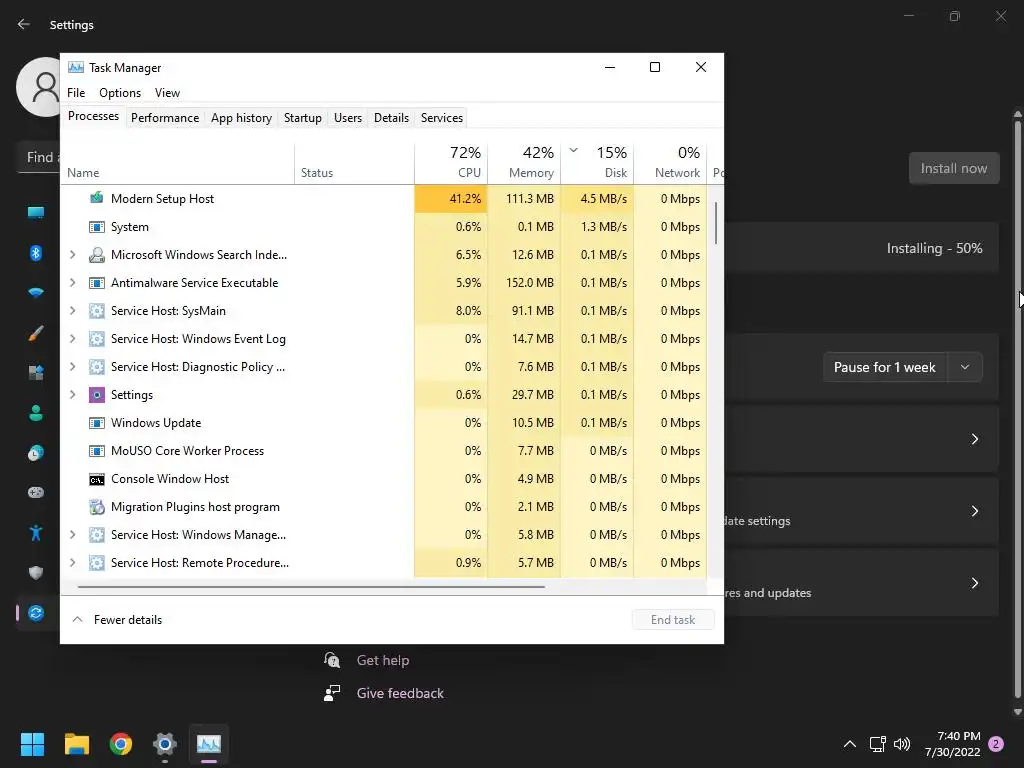Open Google Chrome from the taskbar
Screen dimensions: 1024x768
(121, 744)
